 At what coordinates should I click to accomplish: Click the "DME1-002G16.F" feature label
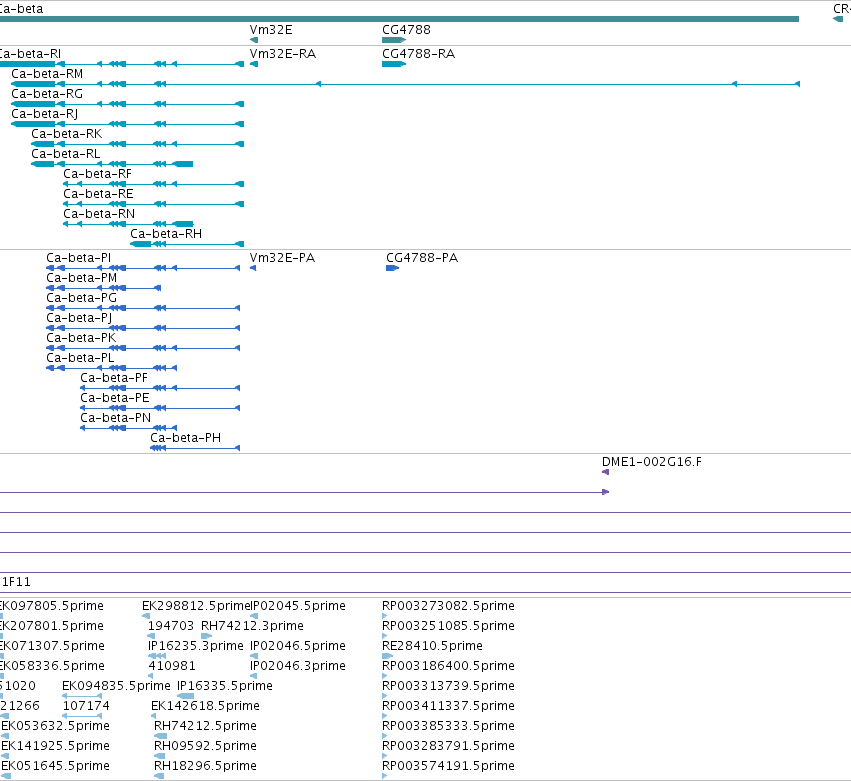pos(652,462)
